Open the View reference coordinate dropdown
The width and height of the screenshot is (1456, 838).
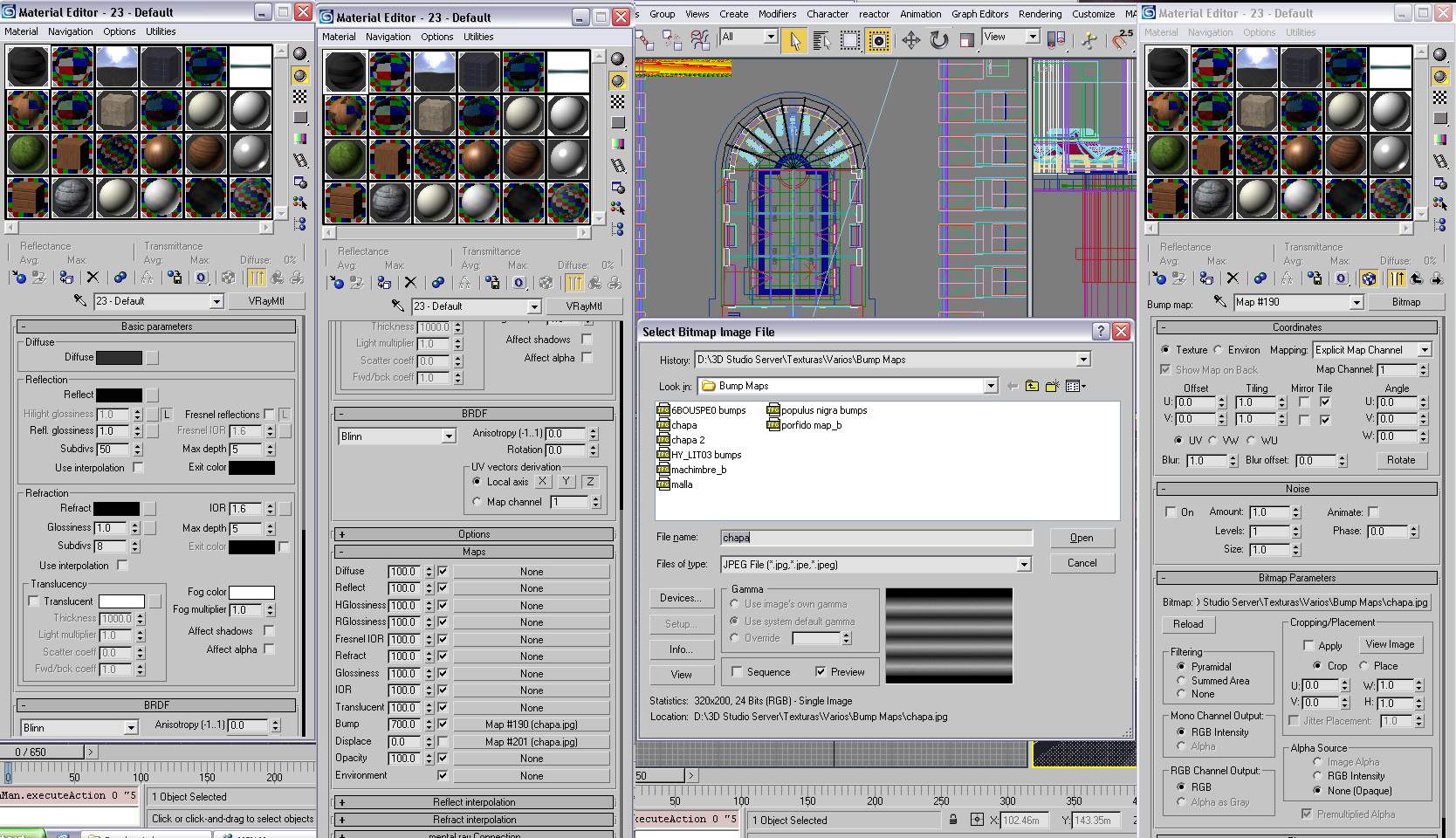coord(1033,37)
